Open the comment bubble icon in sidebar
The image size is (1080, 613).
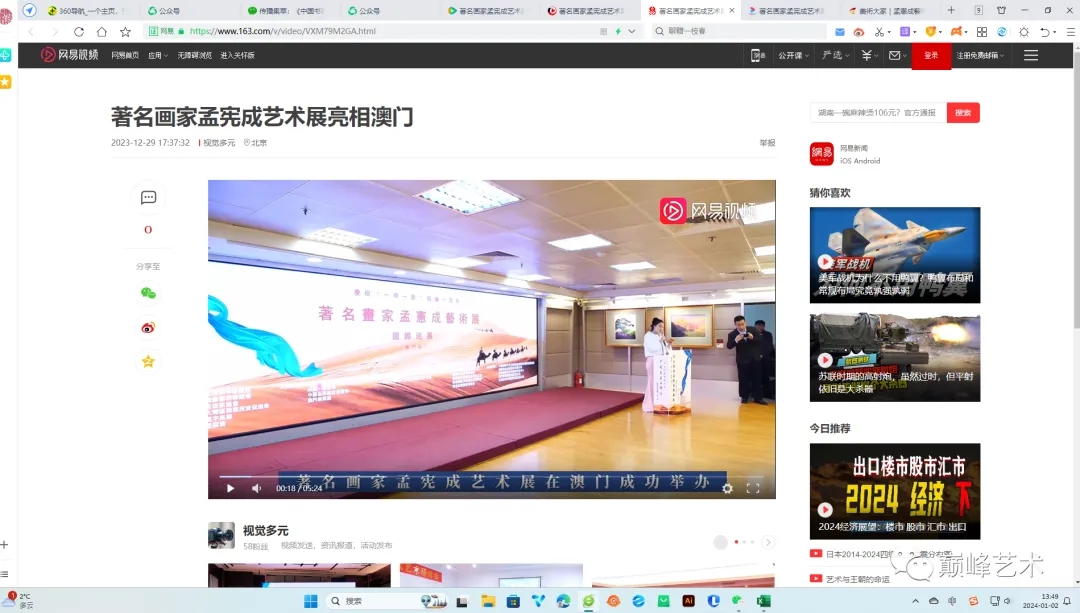(x=148, y=198)
